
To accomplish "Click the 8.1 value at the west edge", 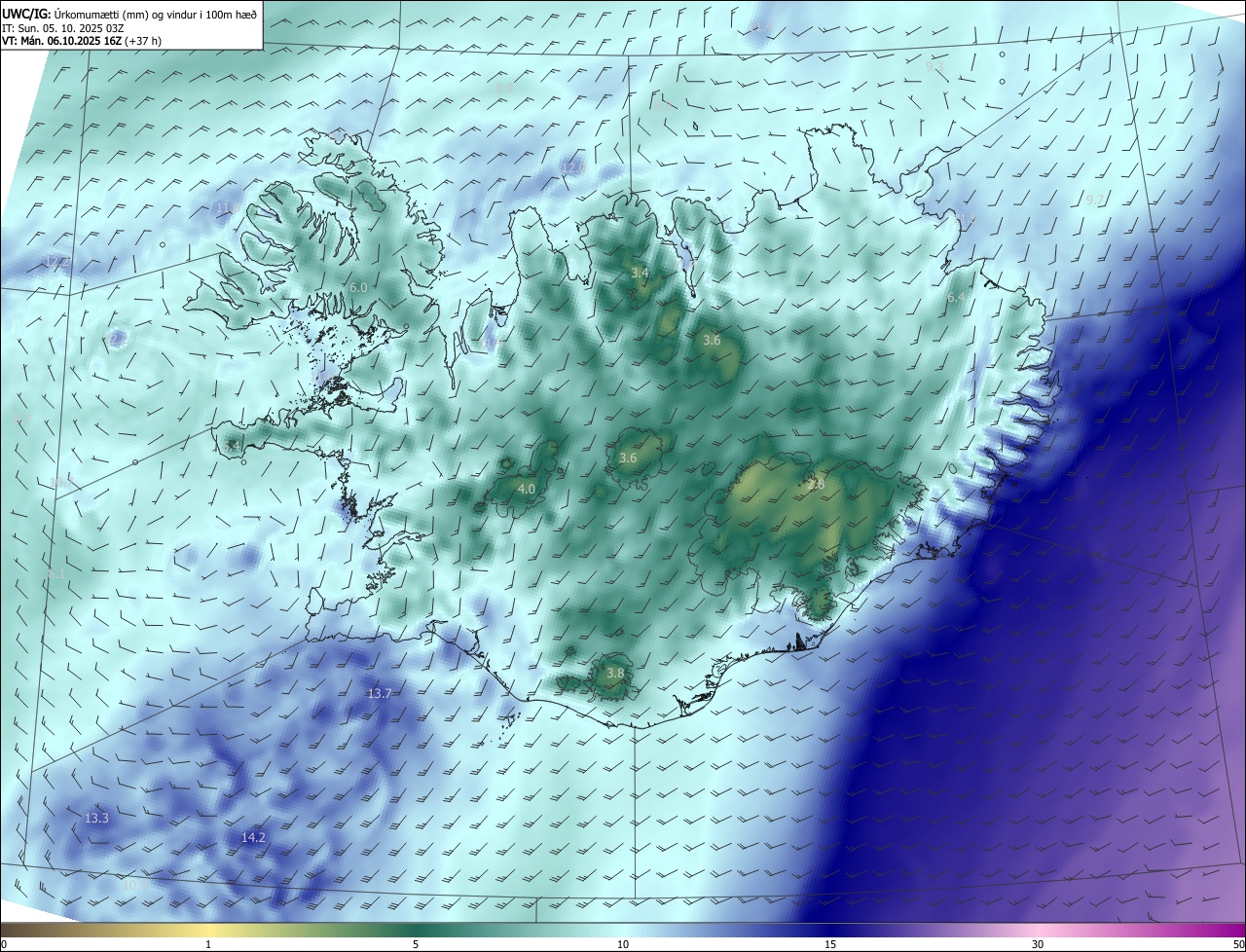I will 56,575.
